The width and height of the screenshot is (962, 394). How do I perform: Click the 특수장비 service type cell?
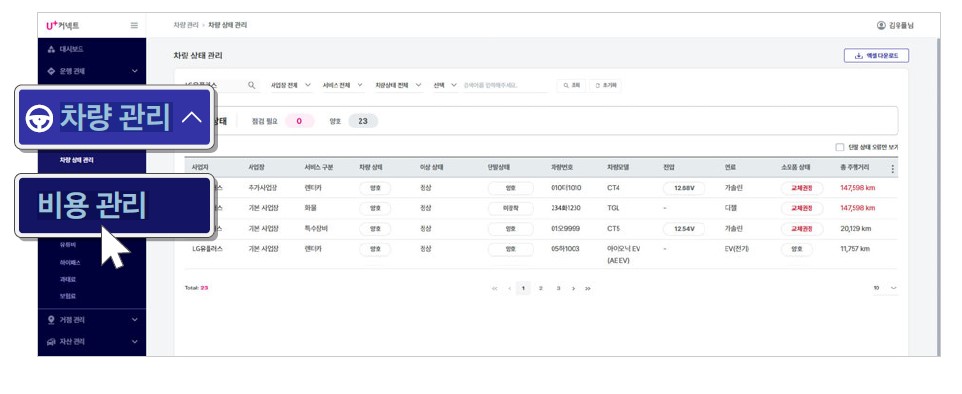point(316,228)
